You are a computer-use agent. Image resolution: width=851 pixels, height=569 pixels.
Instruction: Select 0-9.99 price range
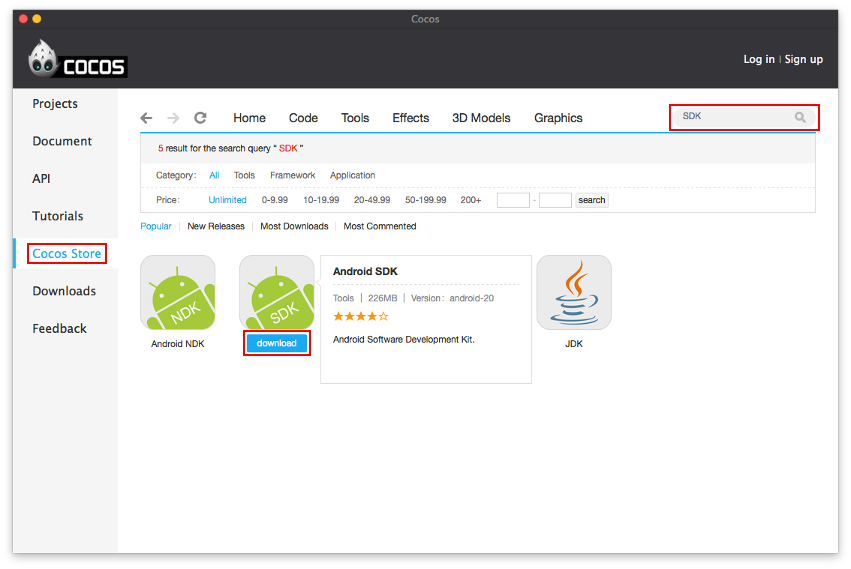click(x=275, y=200)
